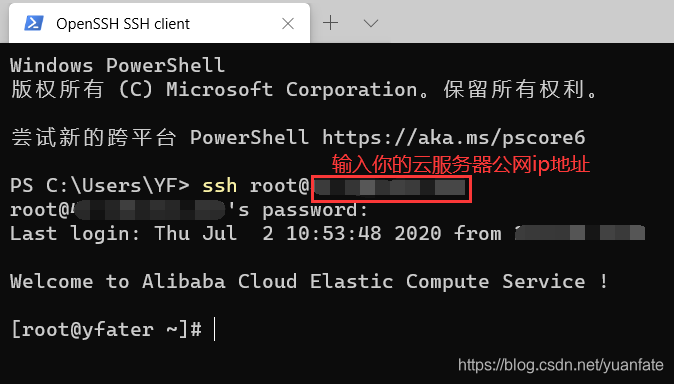Image resolution: width=674 pixels, height=384 pixels.
Task: Click the Welcome to Alibaba Cloud message
Action: pos(309,282)
